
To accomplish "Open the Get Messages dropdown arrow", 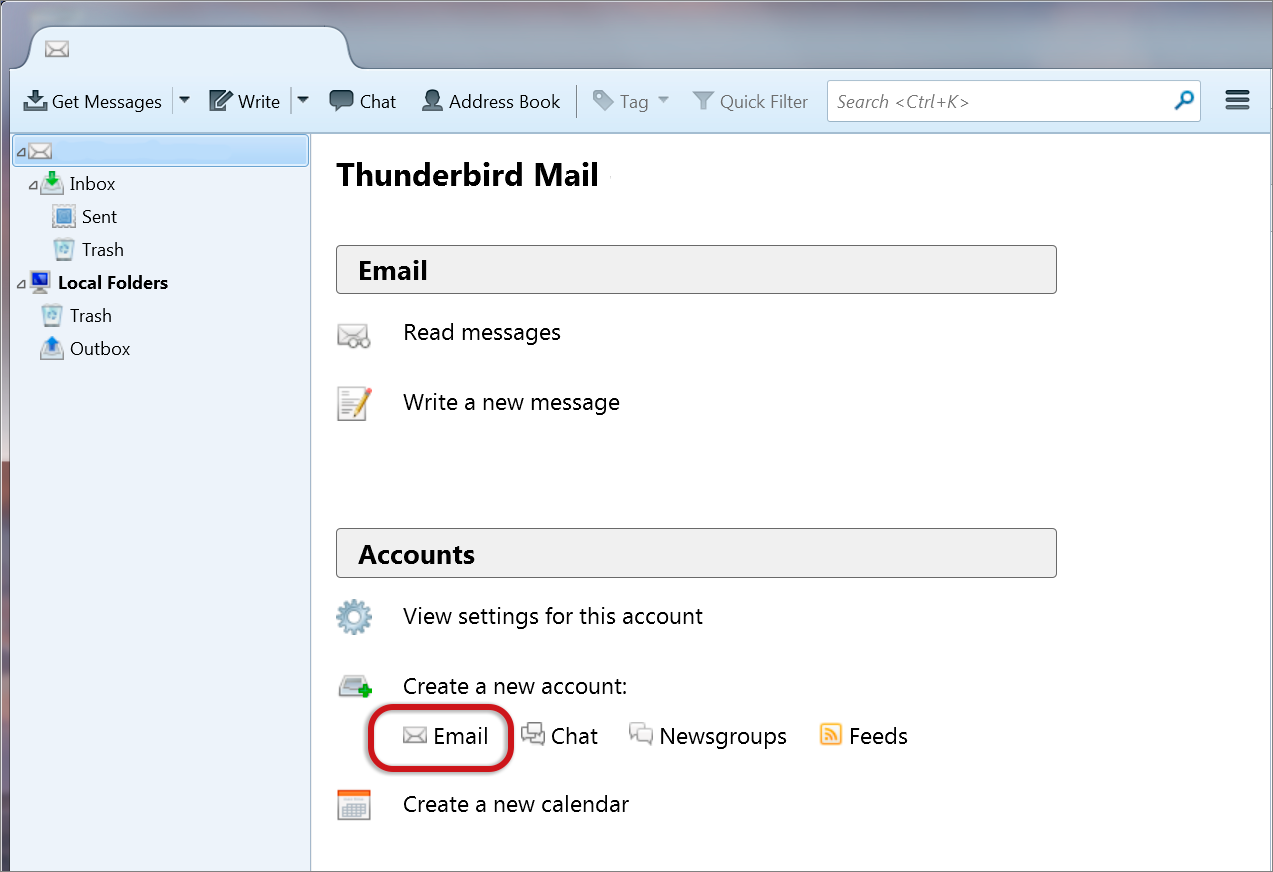I will (x=184, y=100).
